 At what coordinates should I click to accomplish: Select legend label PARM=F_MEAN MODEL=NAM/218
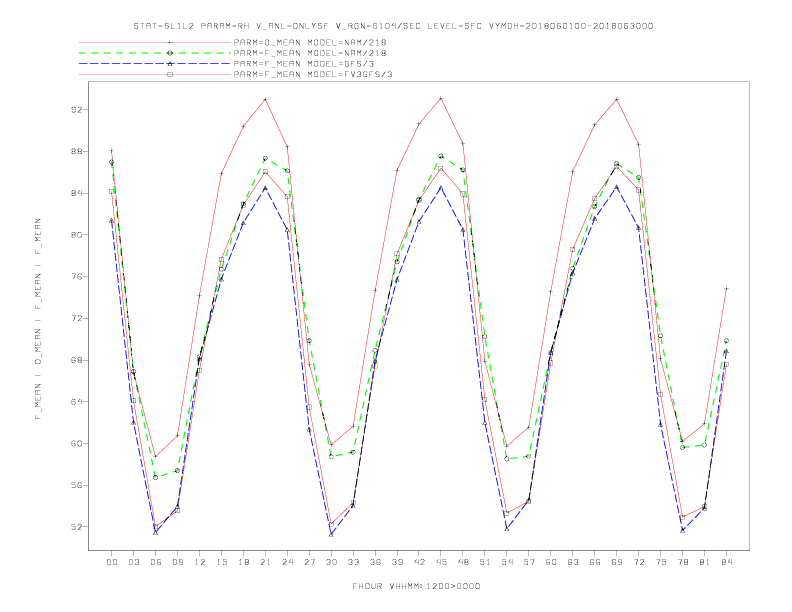coord(310,53)
